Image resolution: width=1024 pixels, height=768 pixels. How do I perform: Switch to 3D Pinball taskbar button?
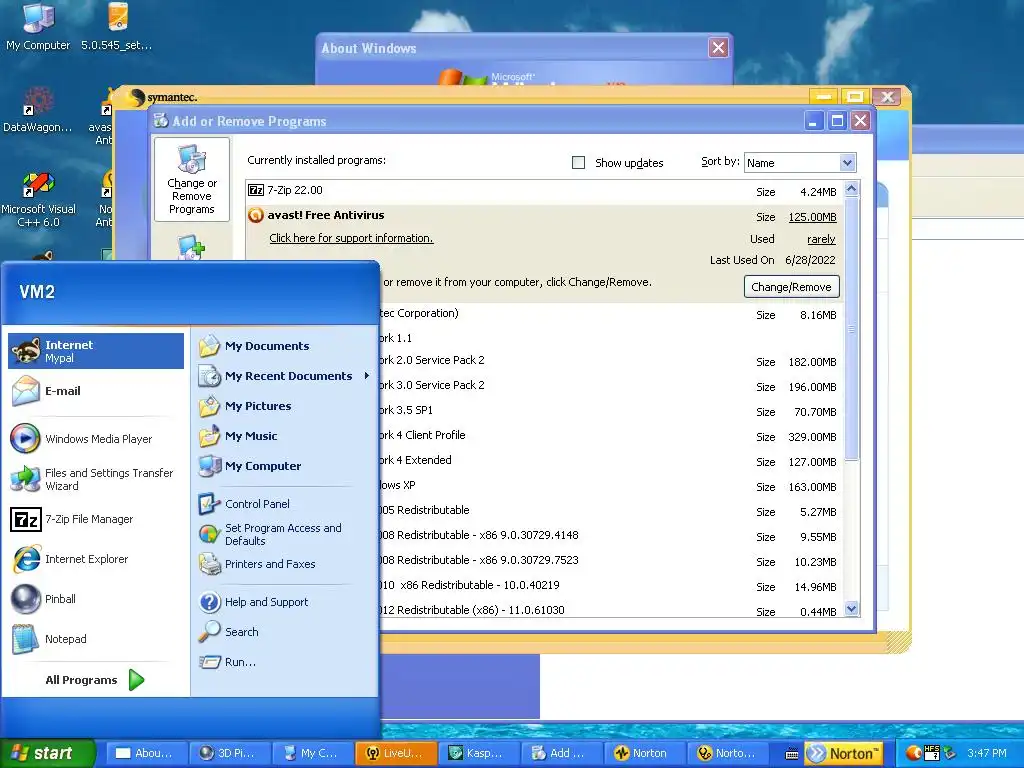(228, 753)
